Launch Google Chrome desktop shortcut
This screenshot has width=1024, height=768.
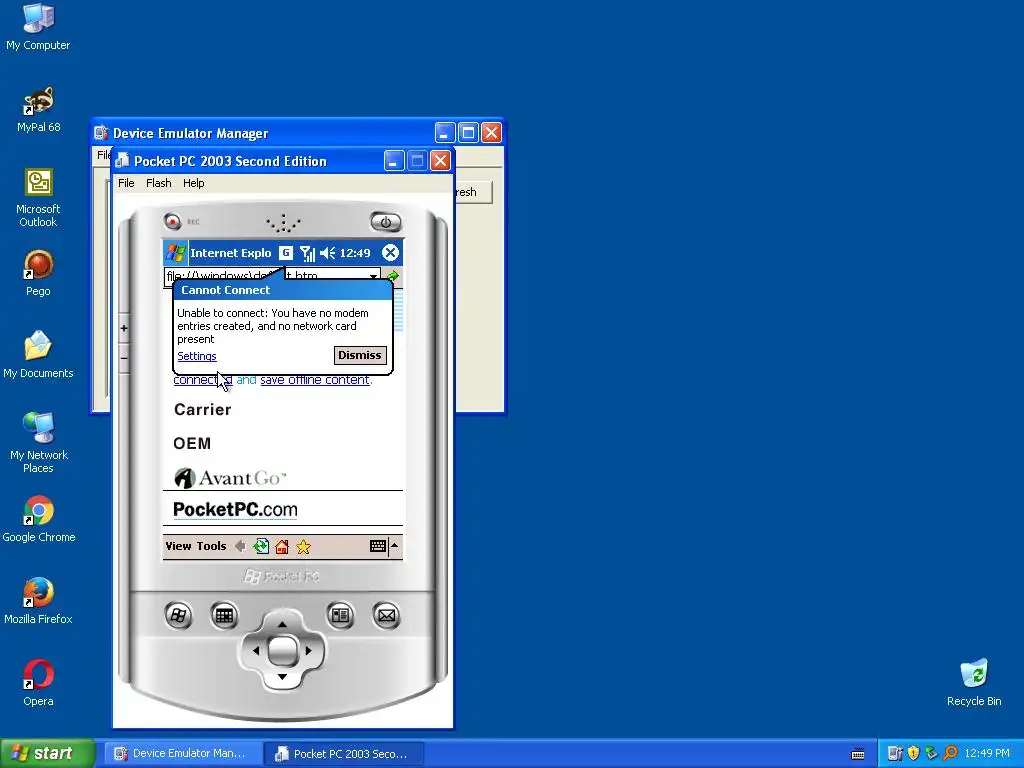(39, 519)
